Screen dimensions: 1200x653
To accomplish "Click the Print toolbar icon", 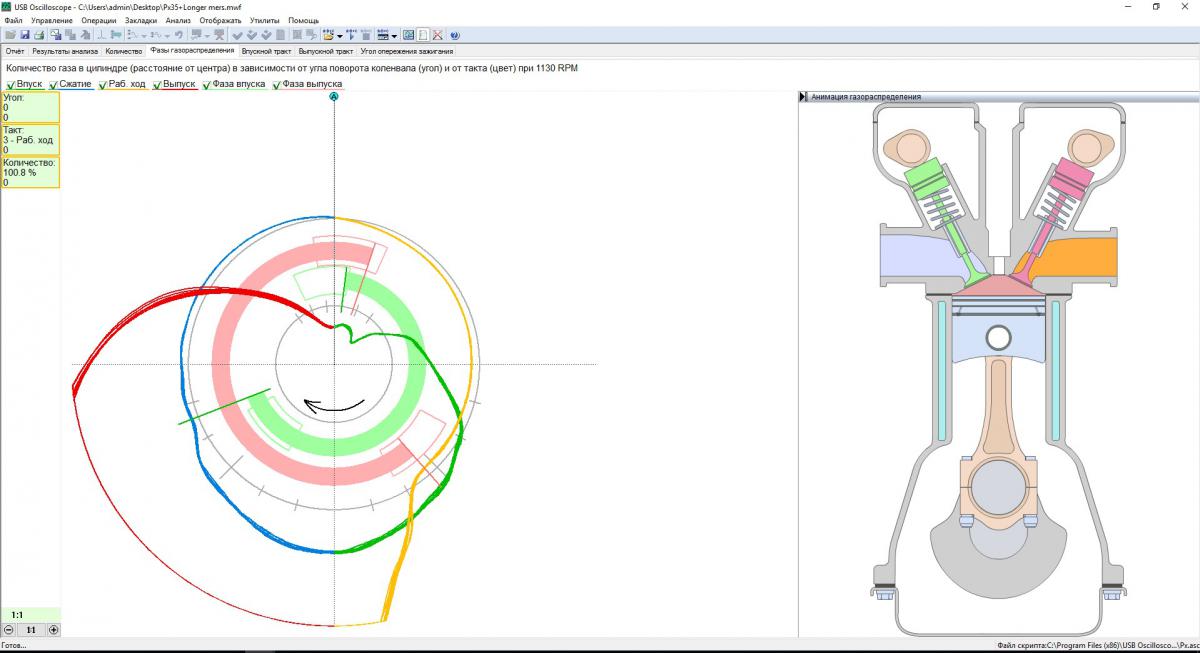I will pos(39,35).
